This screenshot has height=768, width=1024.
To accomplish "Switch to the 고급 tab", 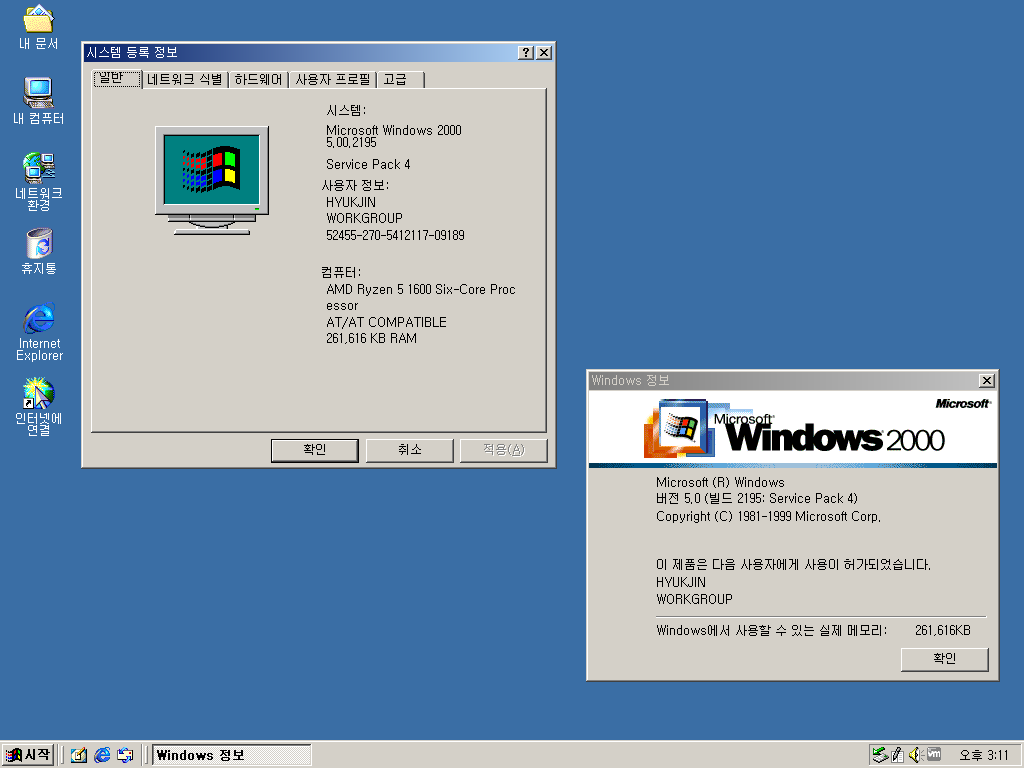I will click(400, 80).
